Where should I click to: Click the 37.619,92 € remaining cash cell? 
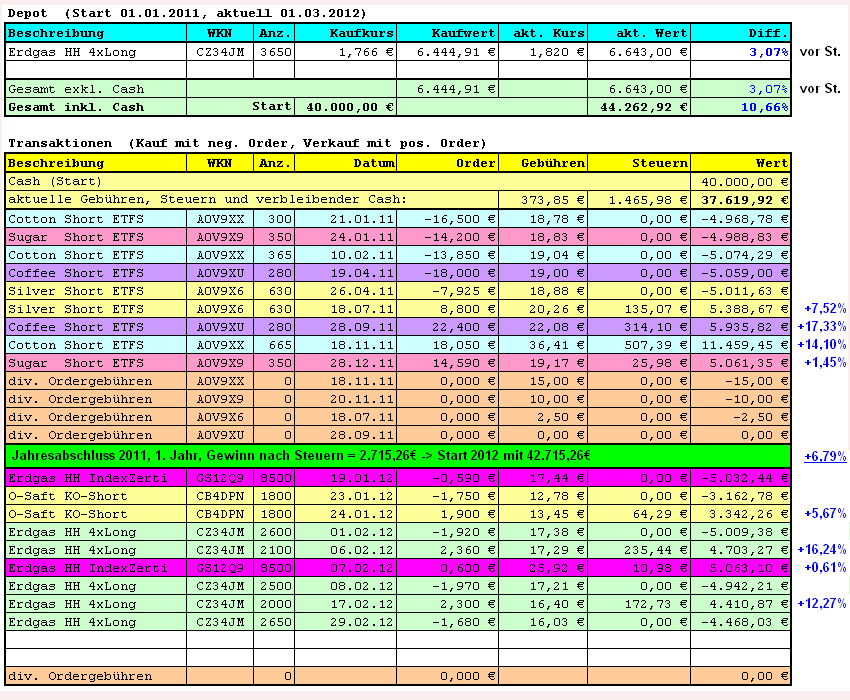point(745,199)
